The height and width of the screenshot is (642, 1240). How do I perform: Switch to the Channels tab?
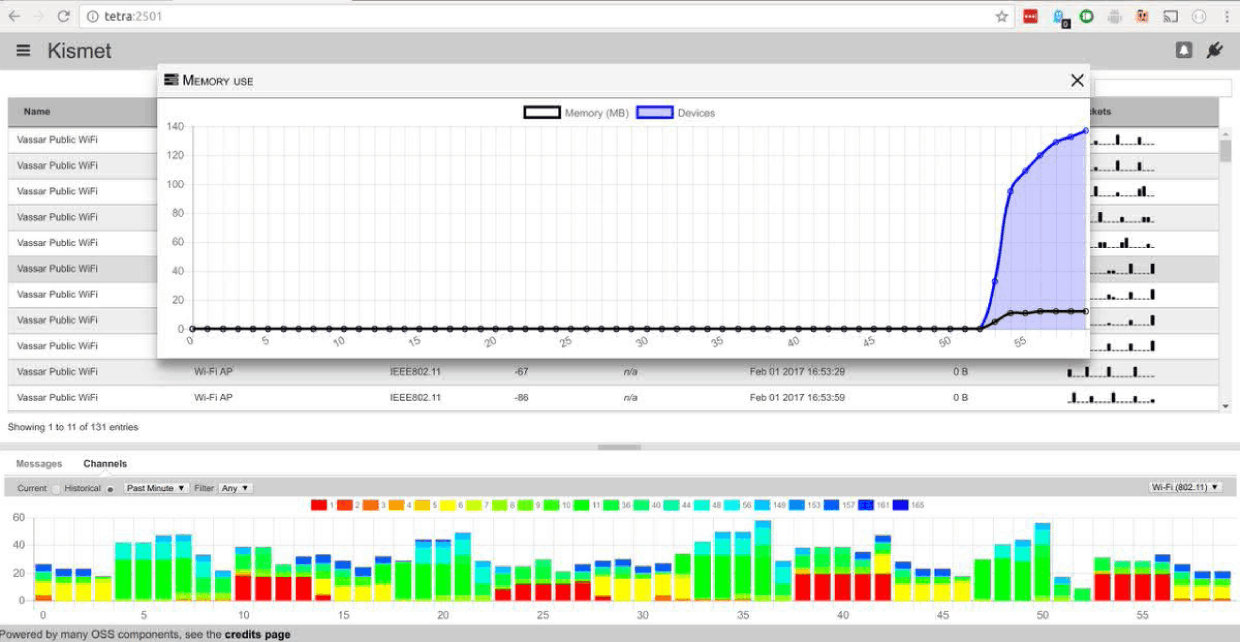coord(105,463)
